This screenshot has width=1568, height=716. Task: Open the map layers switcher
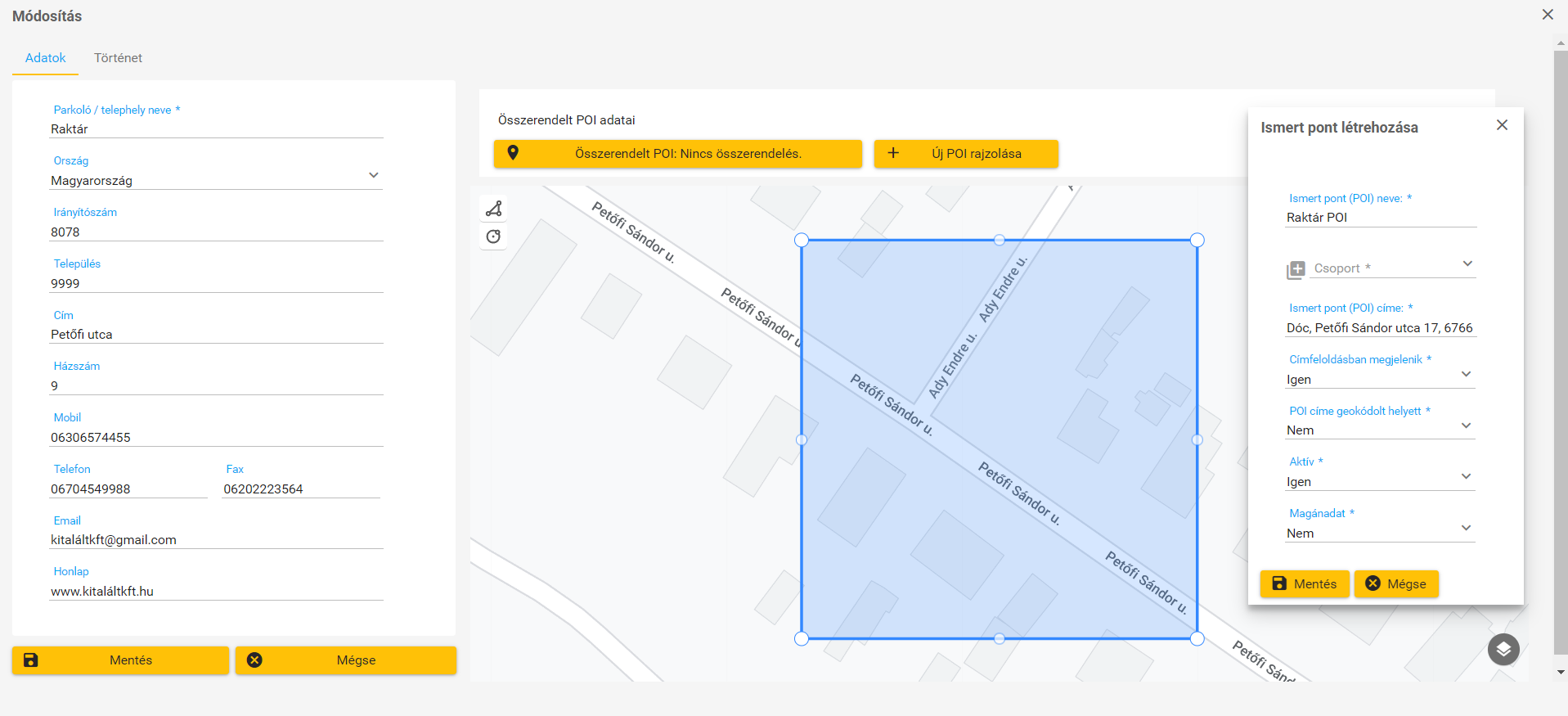point(1503,650)
